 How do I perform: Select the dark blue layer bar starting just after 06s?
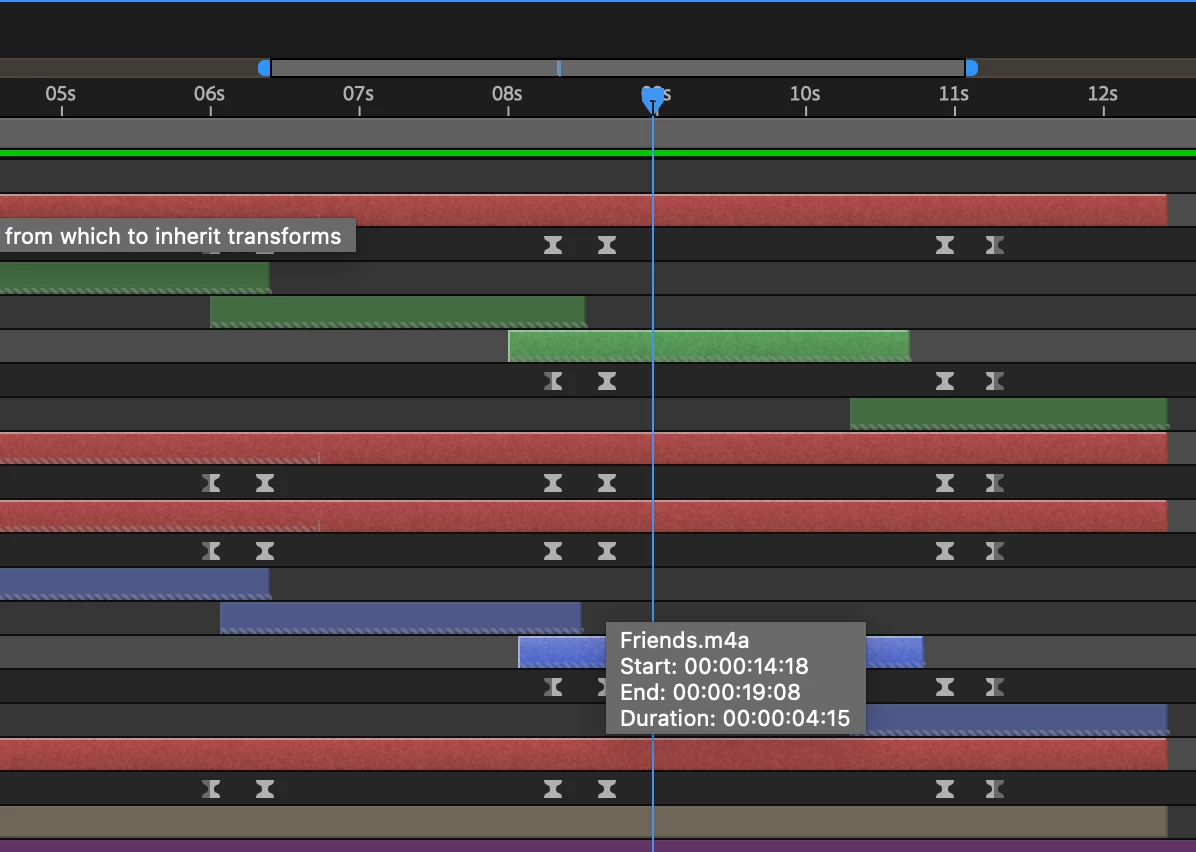point(400,618)
